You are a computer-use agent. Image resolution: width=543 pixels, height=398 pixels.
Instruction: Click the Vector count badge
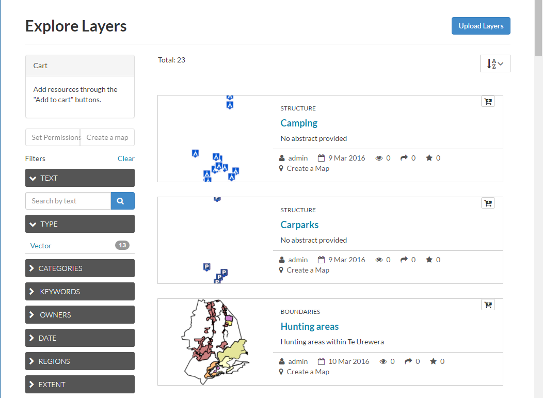pyautogui.click(x=122, y=245)
